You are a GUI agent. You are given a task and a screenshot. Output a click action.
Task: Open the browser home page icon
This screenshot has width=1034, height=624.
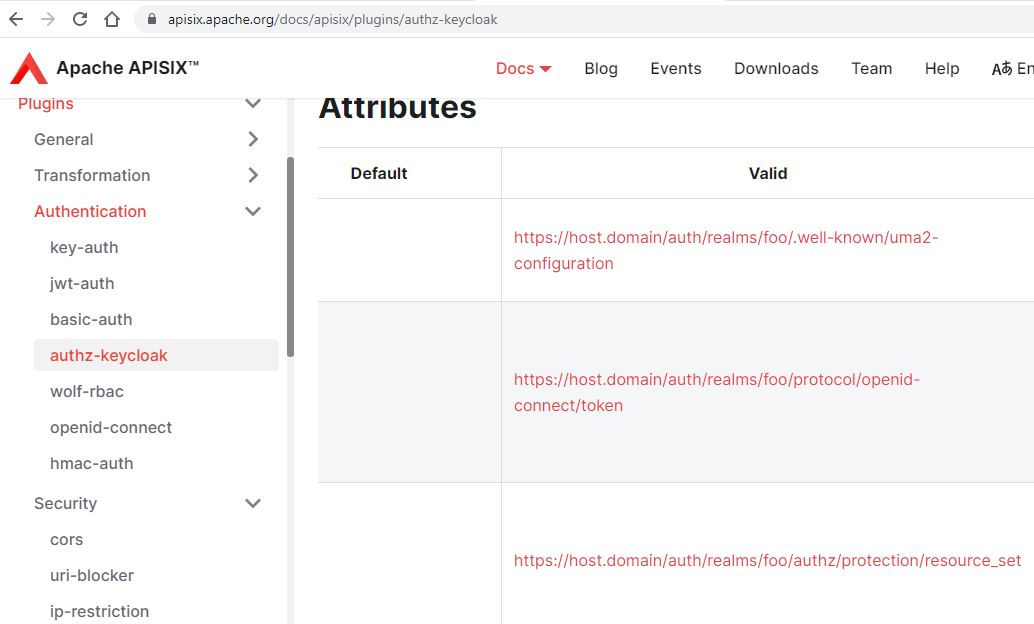pos(112,19)
